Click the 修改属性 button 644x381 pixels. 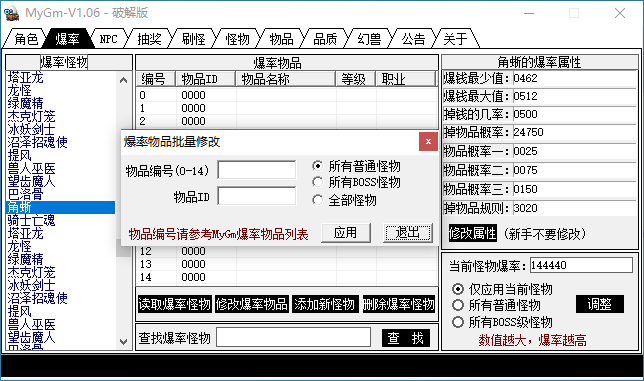(x=472, y=233)
